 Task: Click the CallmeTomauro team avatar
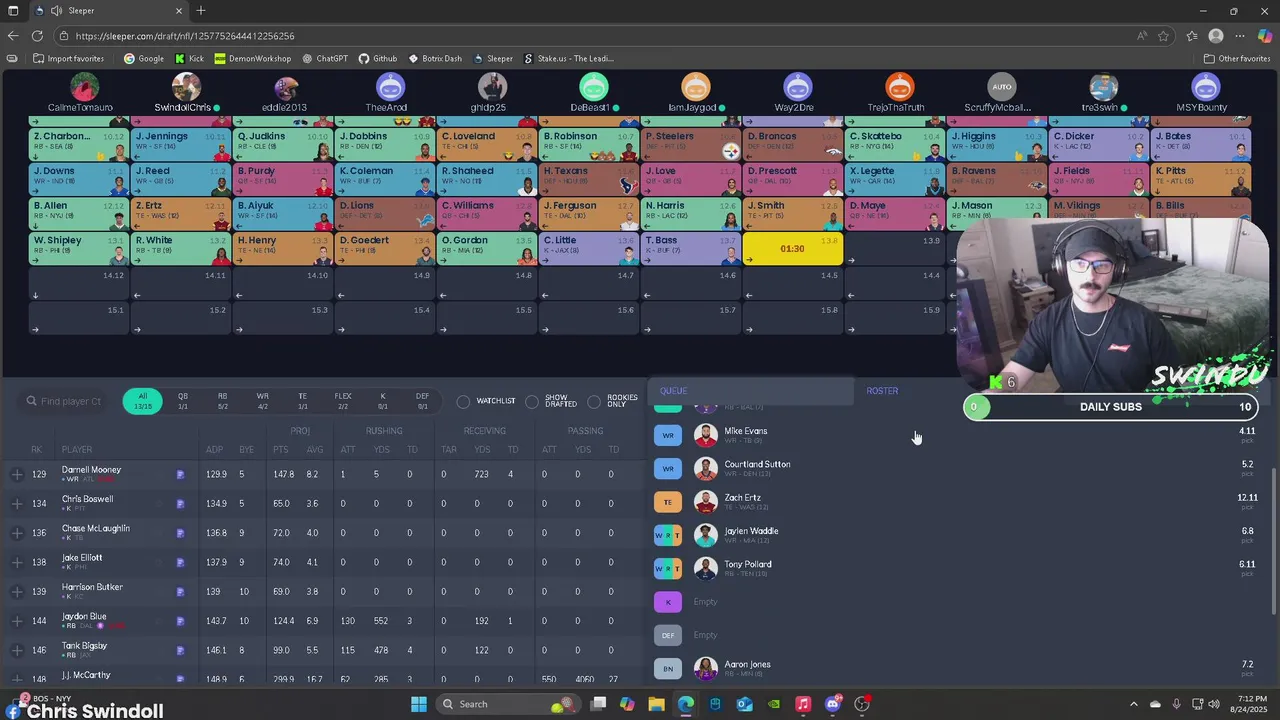click(83, 87)
